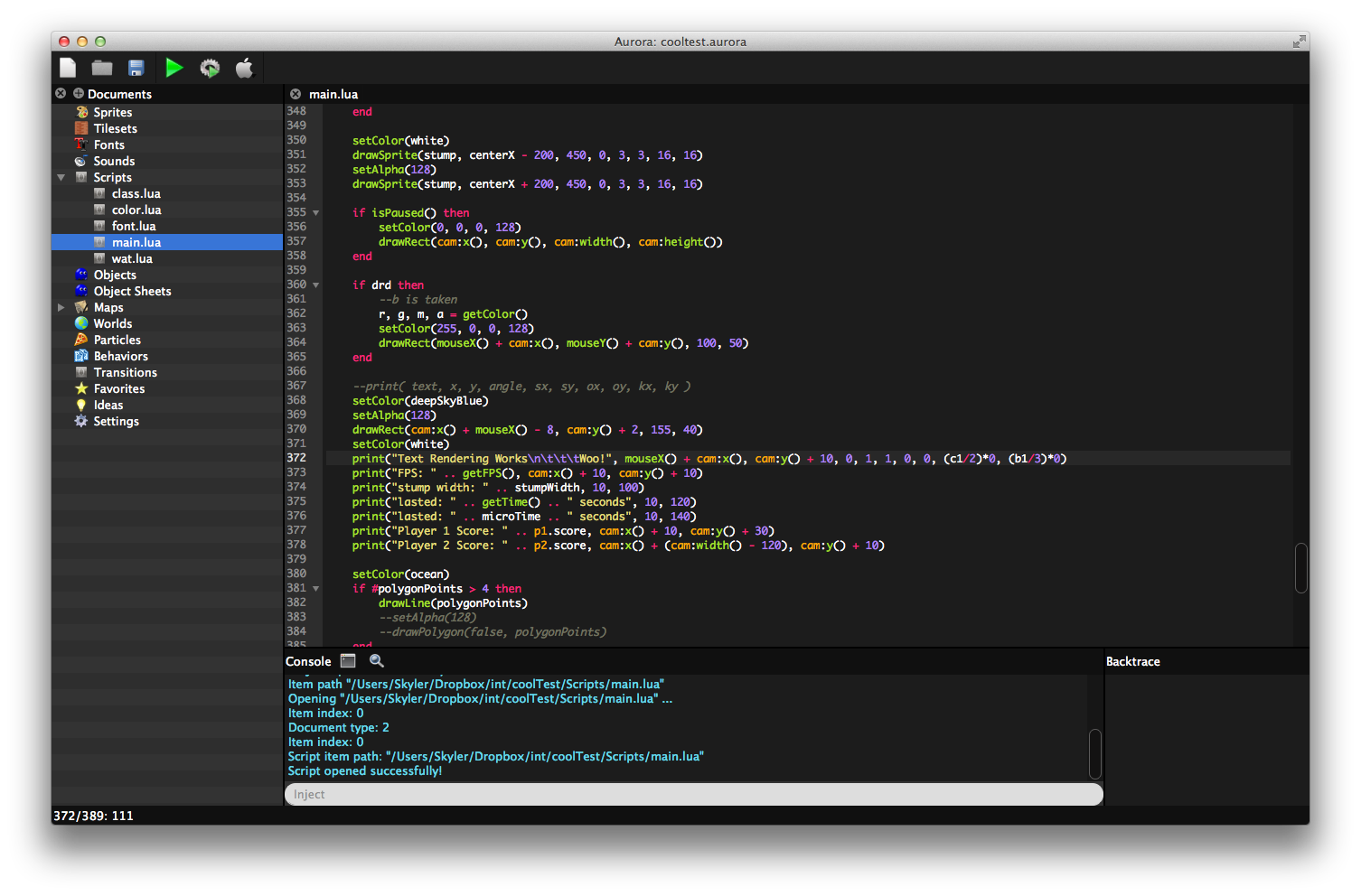This screenshot has height=896, width=1361.
Task: Fold the code block at line 355
Action: 316,213
